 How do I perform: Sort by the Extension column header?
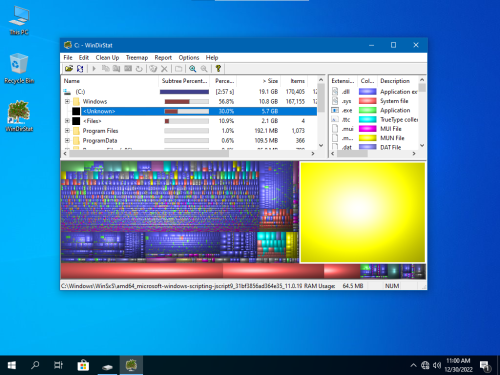point(343,81)
